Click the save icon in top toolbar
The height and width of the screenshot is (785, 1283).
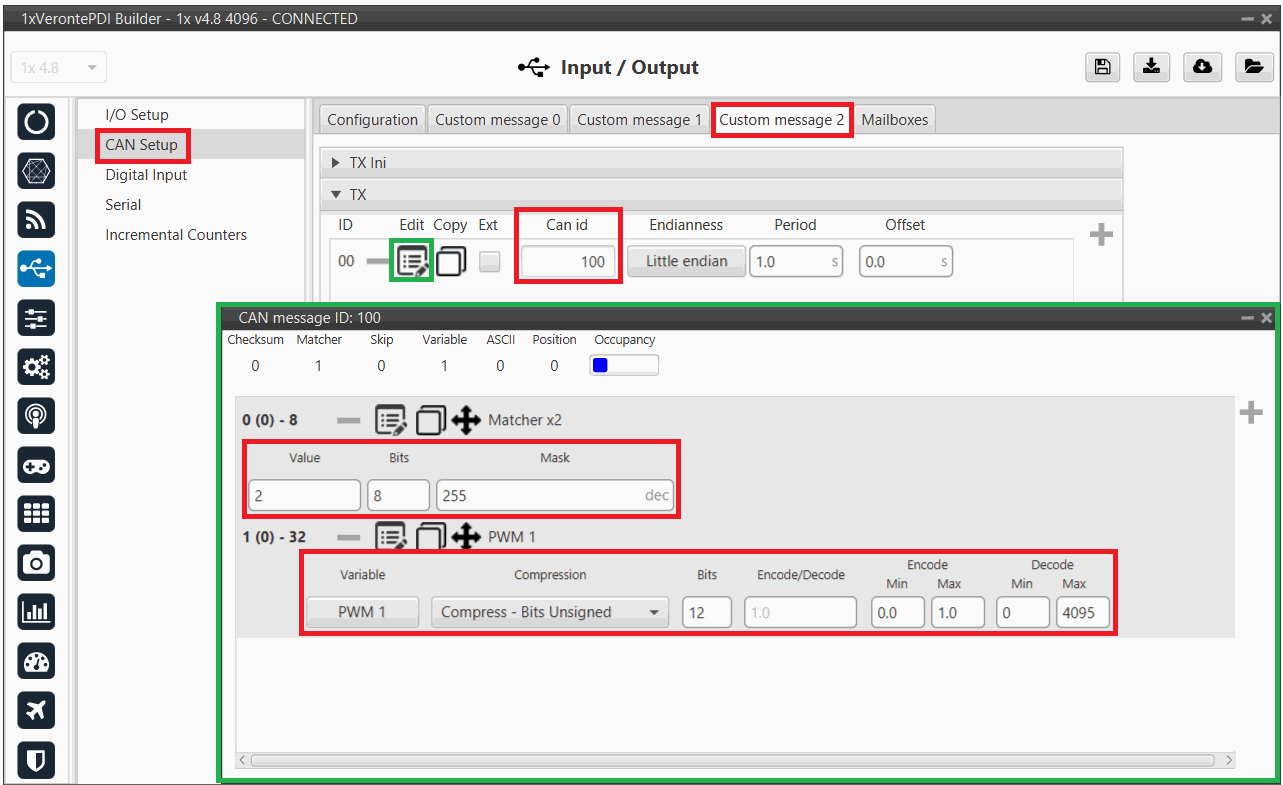point(1101,67)
